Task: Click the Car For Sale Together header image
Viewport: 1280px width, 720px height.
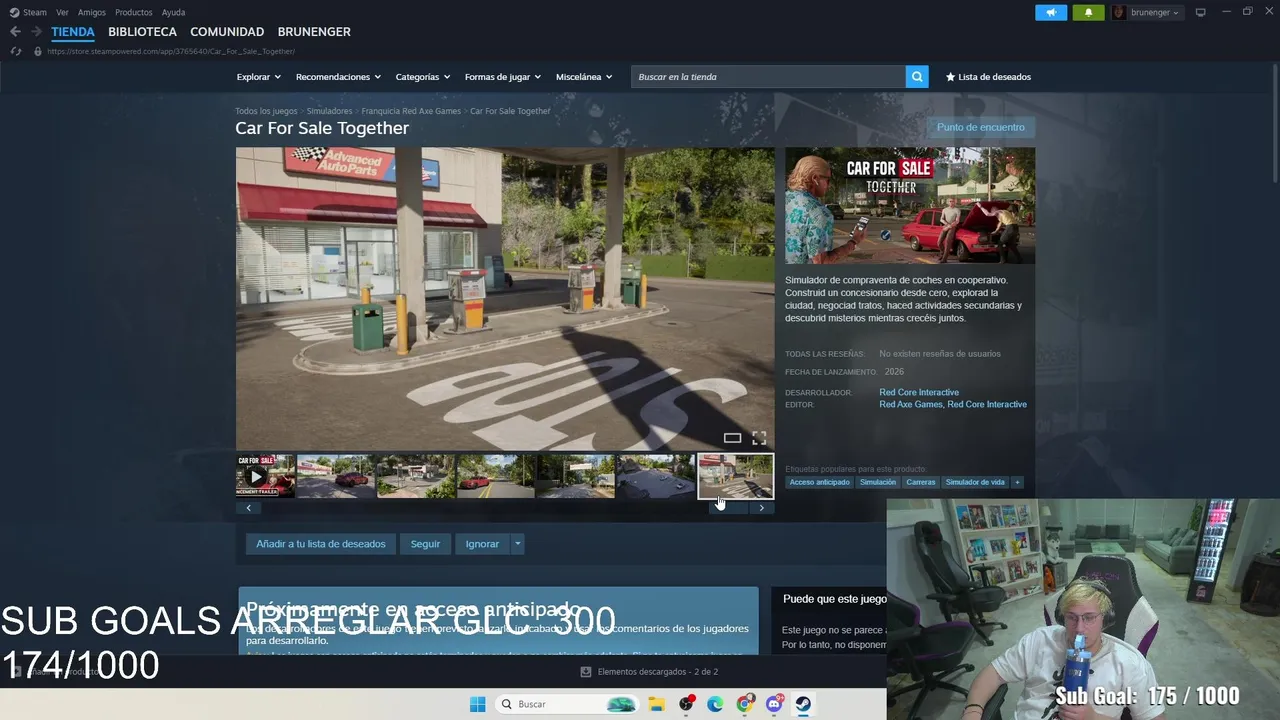Action: (910, 205)
